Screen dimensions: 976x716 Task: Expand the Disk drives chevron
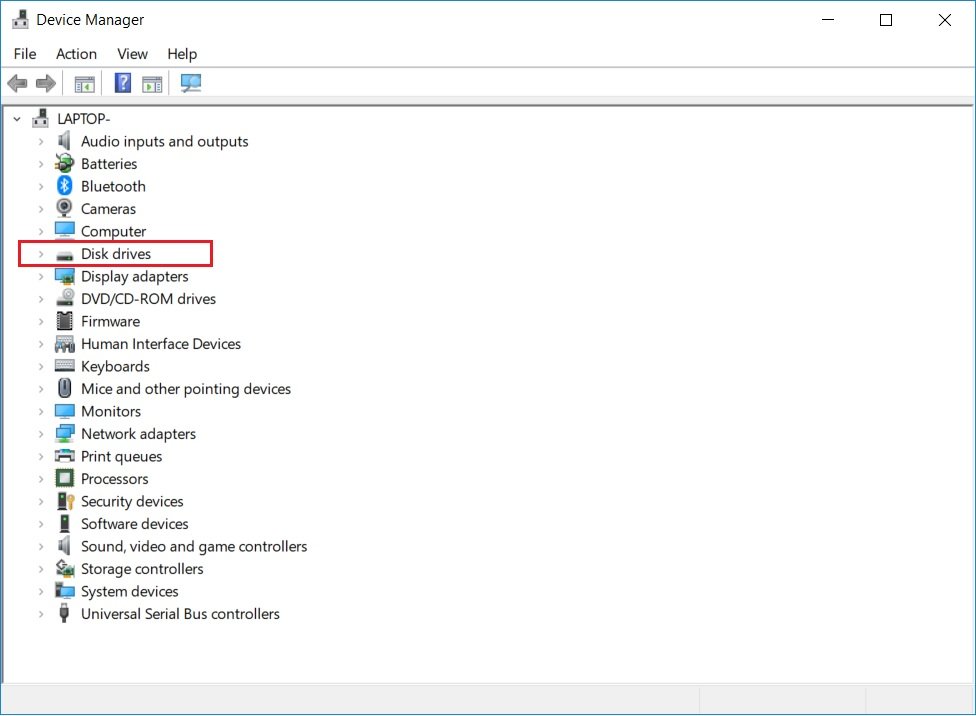[40, 254]
